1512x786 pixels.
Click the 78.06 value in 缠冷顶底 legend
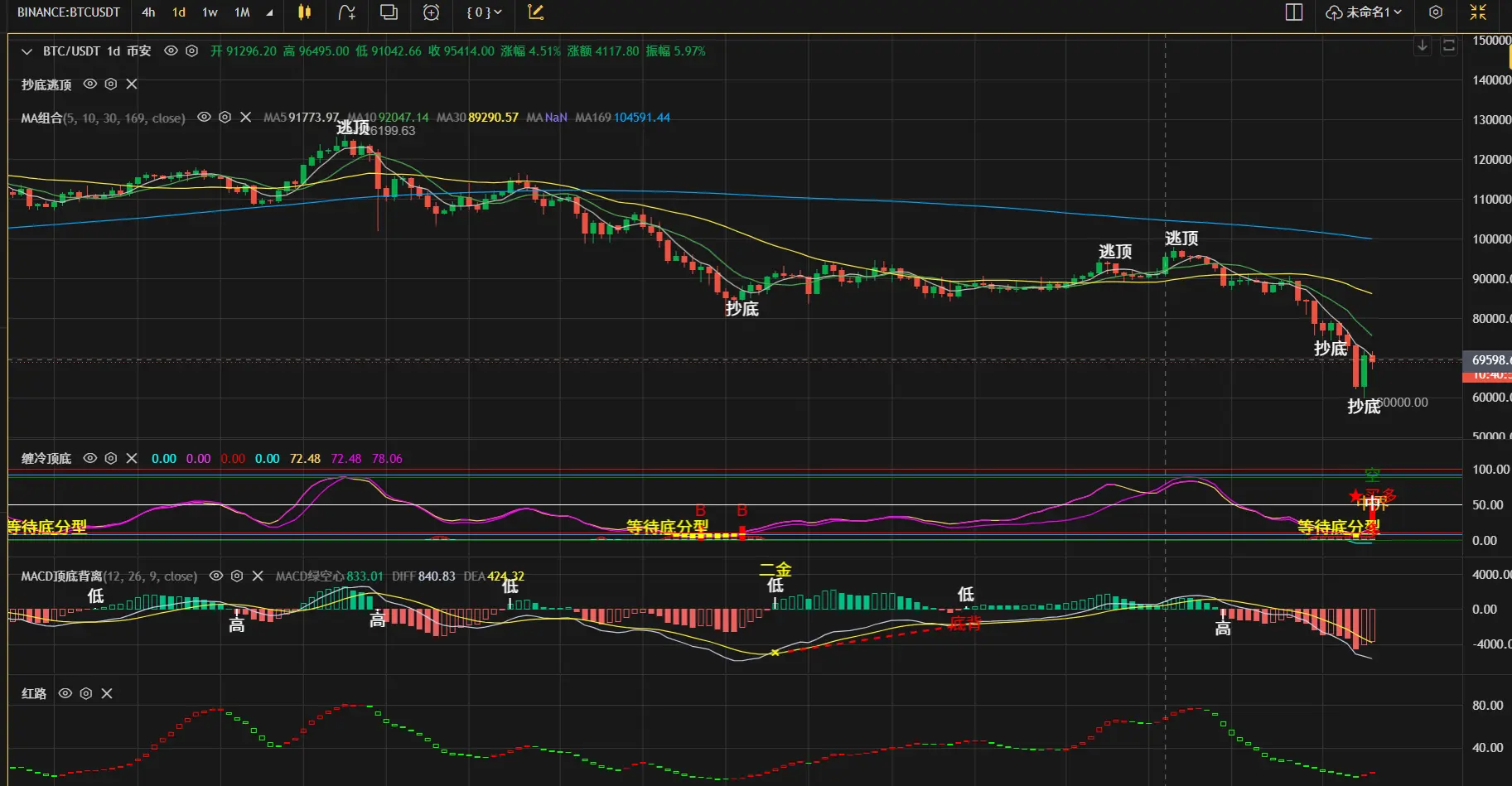pos(387,459)
